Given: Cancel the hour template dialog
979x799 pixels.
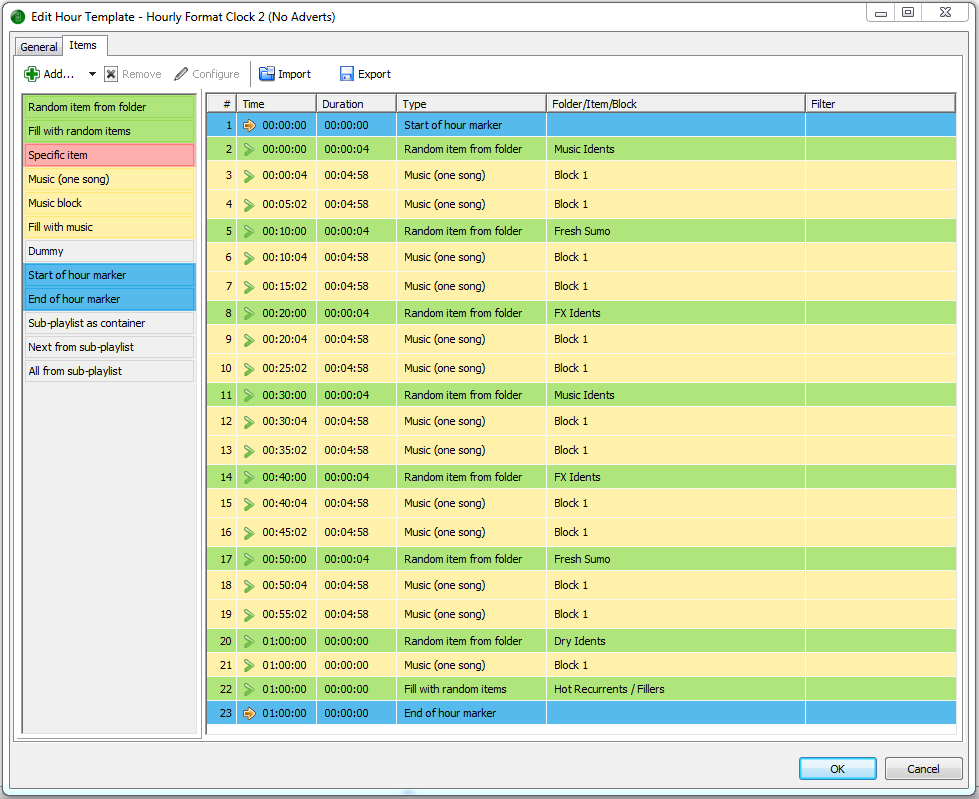Looking at the screenshot, I should coord(923,769).
